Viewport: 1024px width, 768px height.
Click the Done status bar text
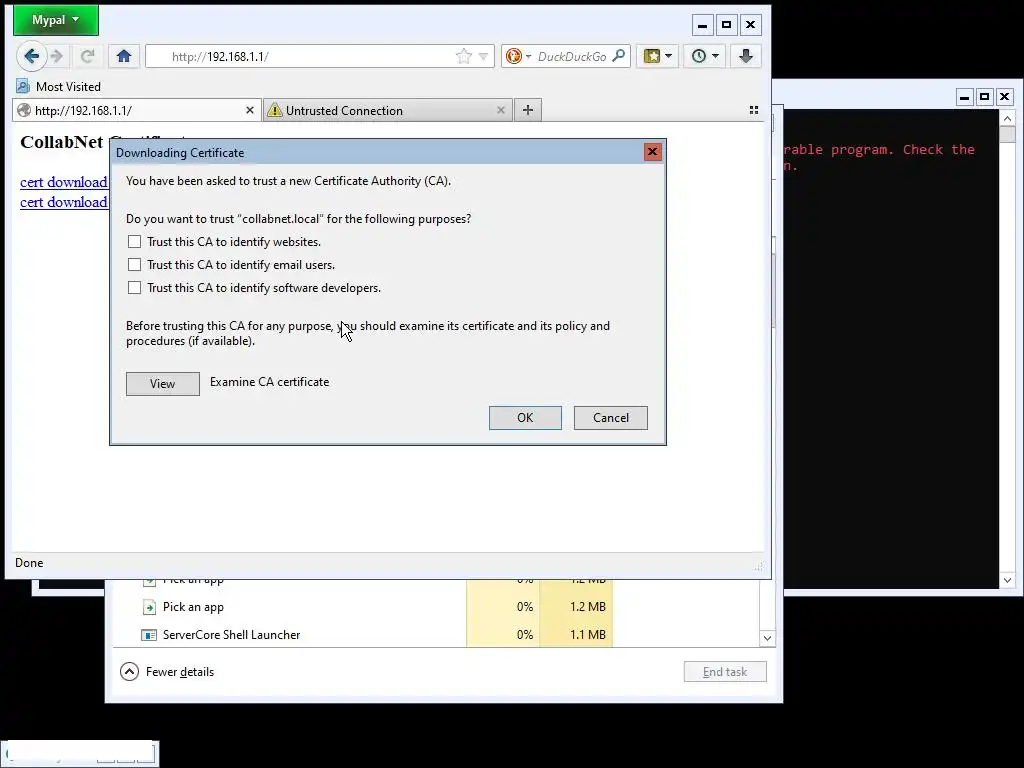click(29, 563)
